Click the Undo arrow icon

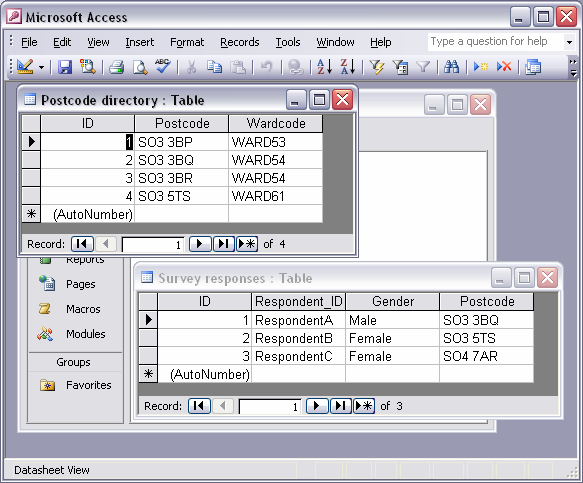[x=266, y=67]
